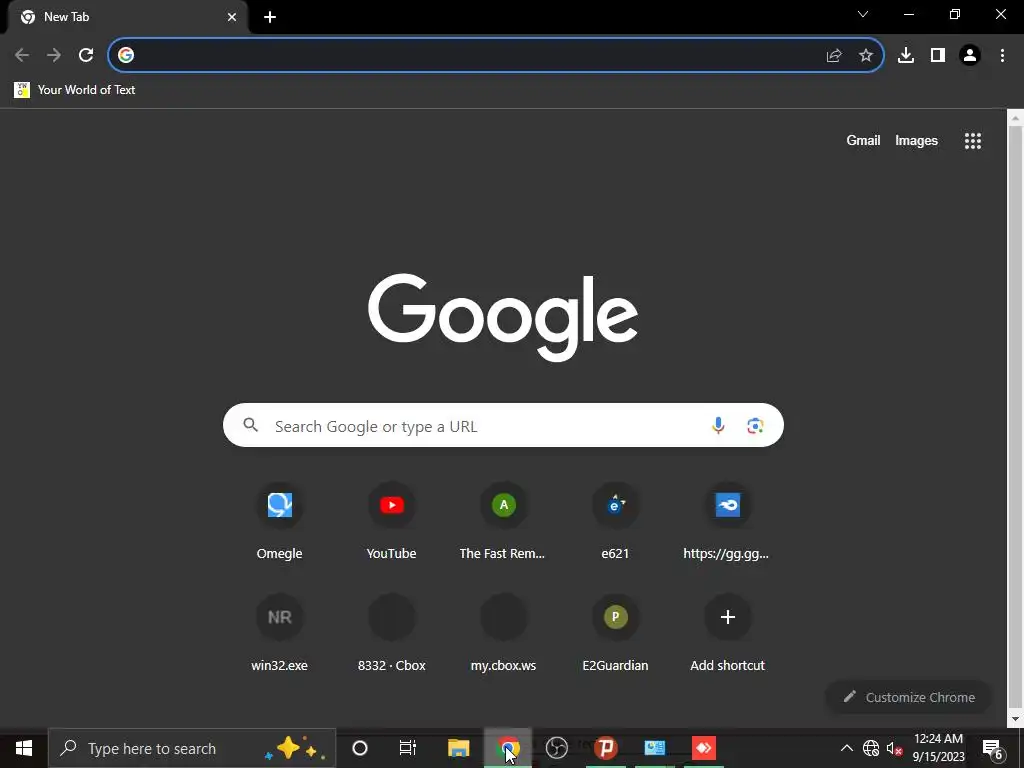Click scrollbar down arrow
Screen dimensions: 1024x768
tap(1015, 719)
